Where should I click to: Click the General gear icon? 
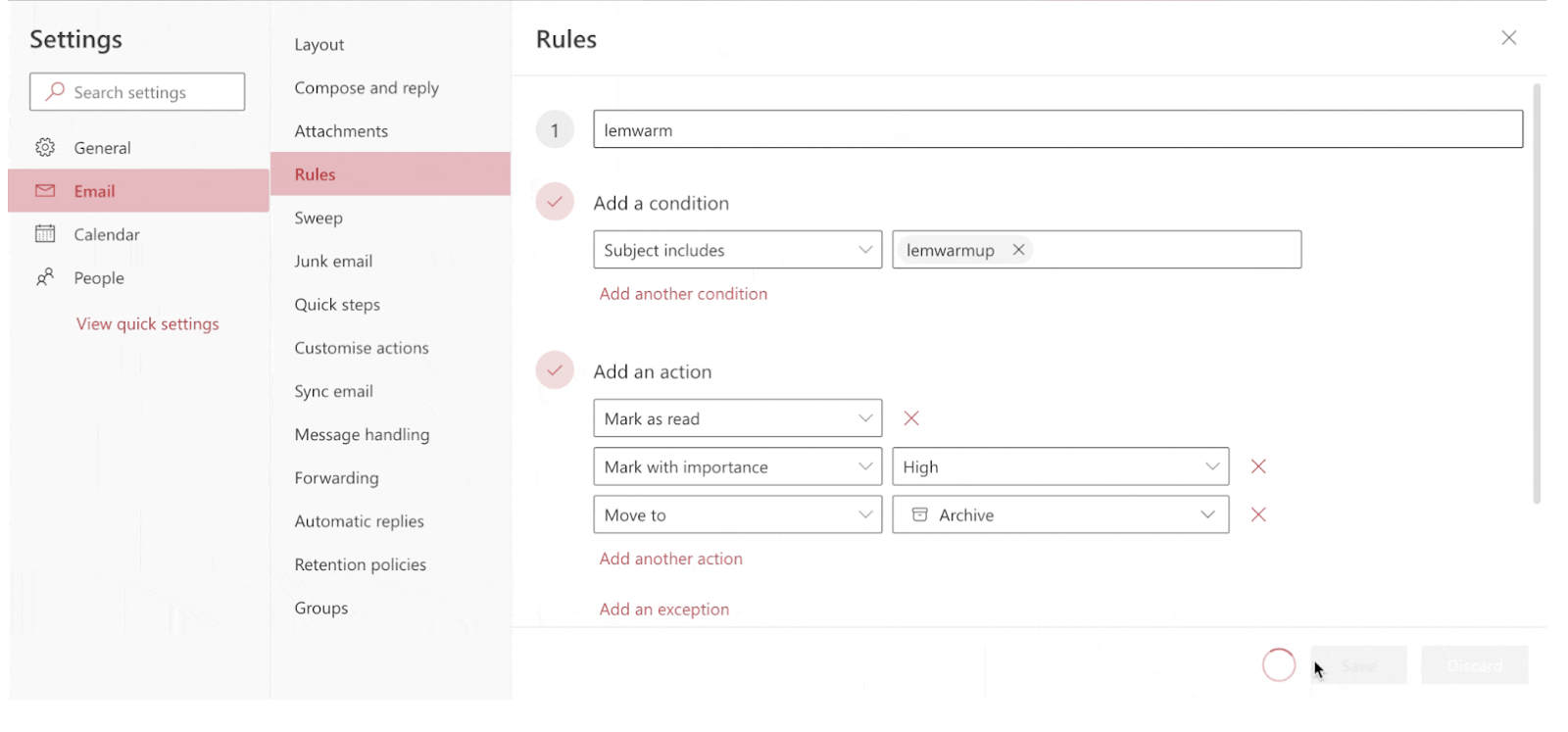[x=45, y=148]
